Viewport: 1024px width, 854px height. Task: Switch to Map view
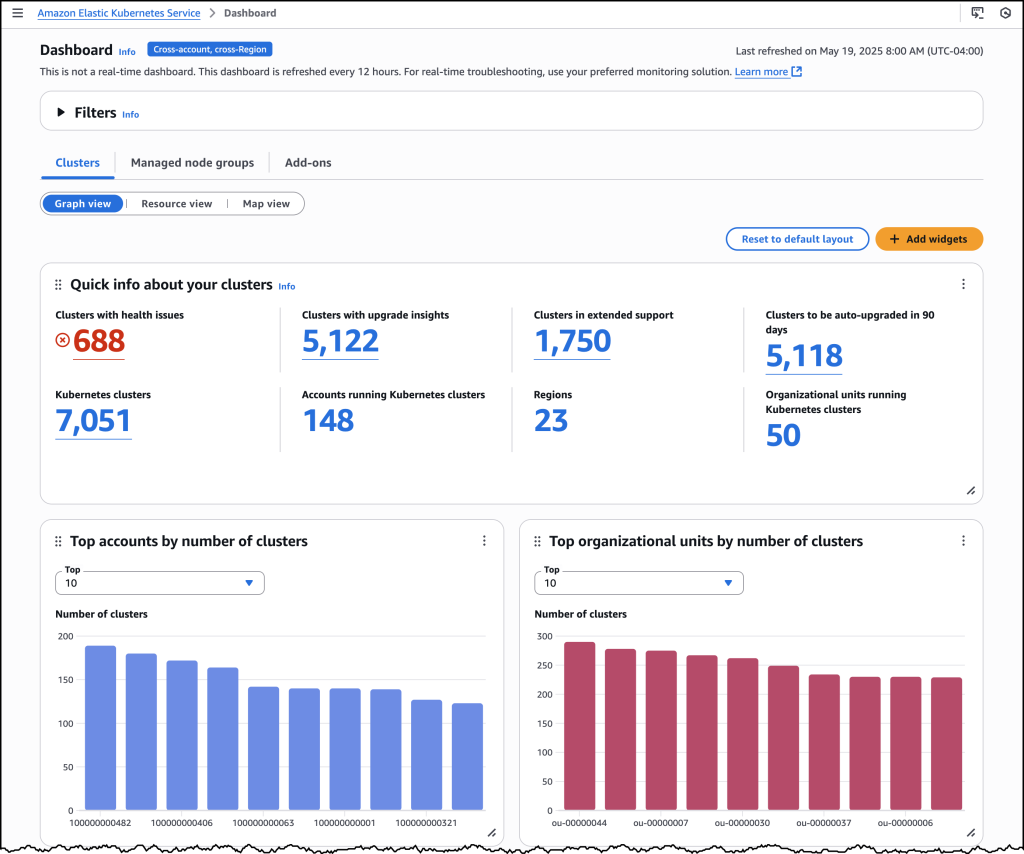tap(265, 203)
